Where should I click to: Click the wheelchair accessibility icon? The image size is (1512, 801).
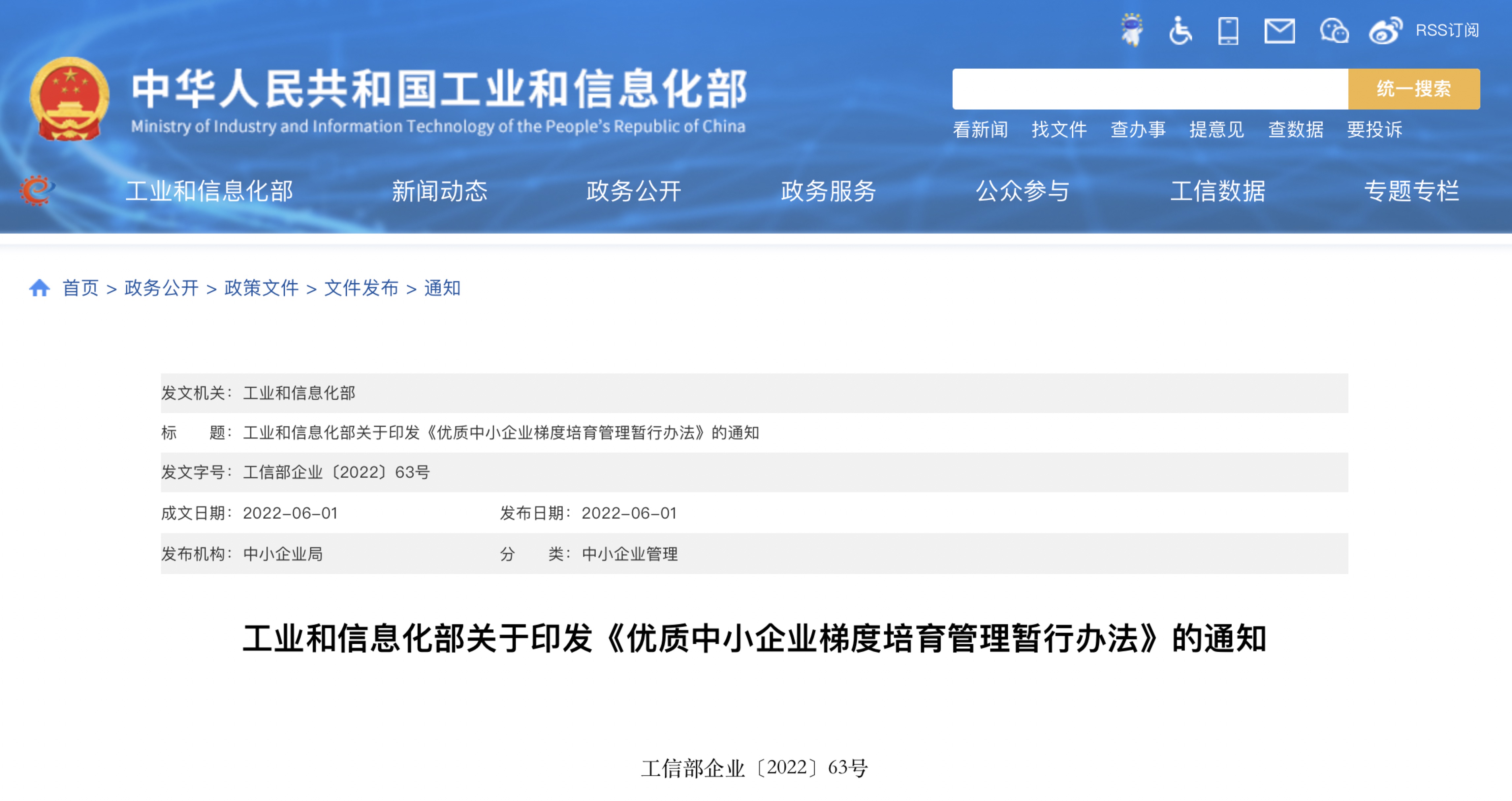[x=1181, y=31]
